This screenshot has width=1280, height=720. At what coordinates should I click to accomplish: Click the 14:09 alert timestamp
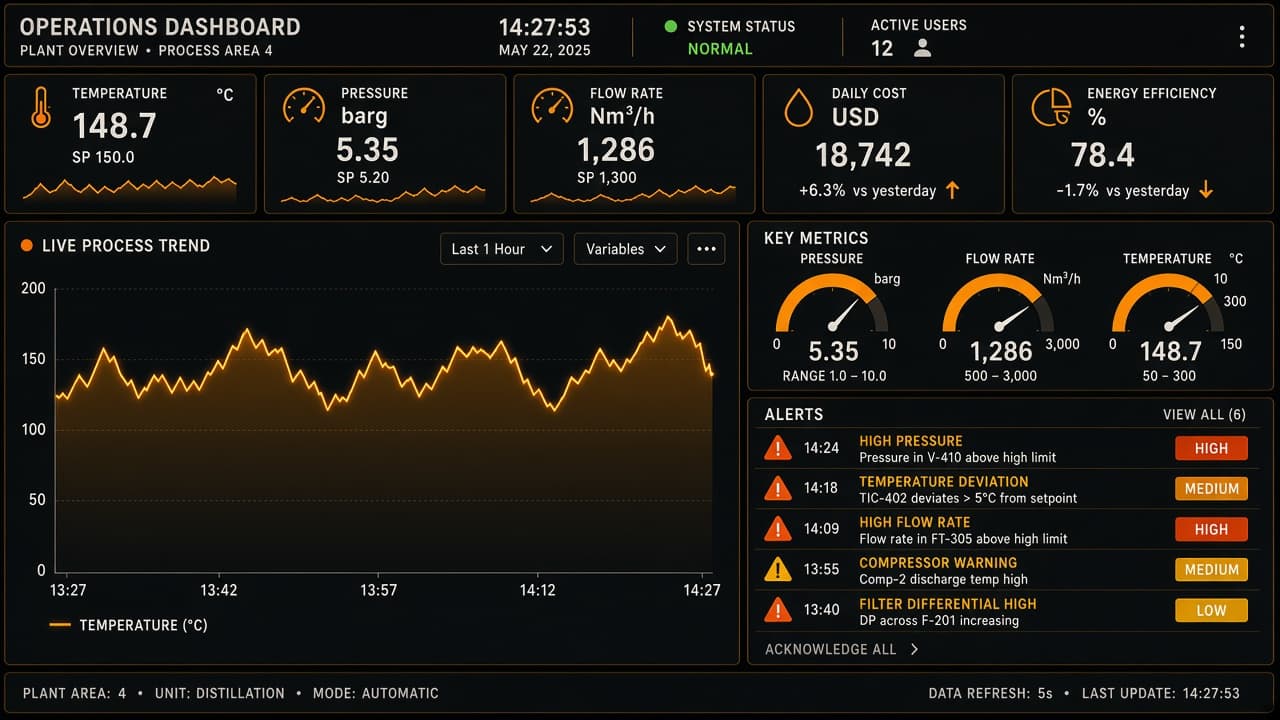tap(821, 529)
